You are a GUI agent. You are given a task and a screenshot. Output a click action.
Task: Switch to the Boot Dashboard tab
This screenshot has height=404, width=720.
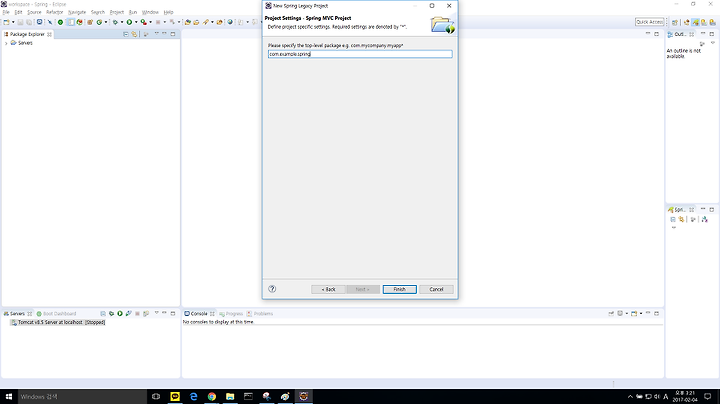(x=56, y=314)
